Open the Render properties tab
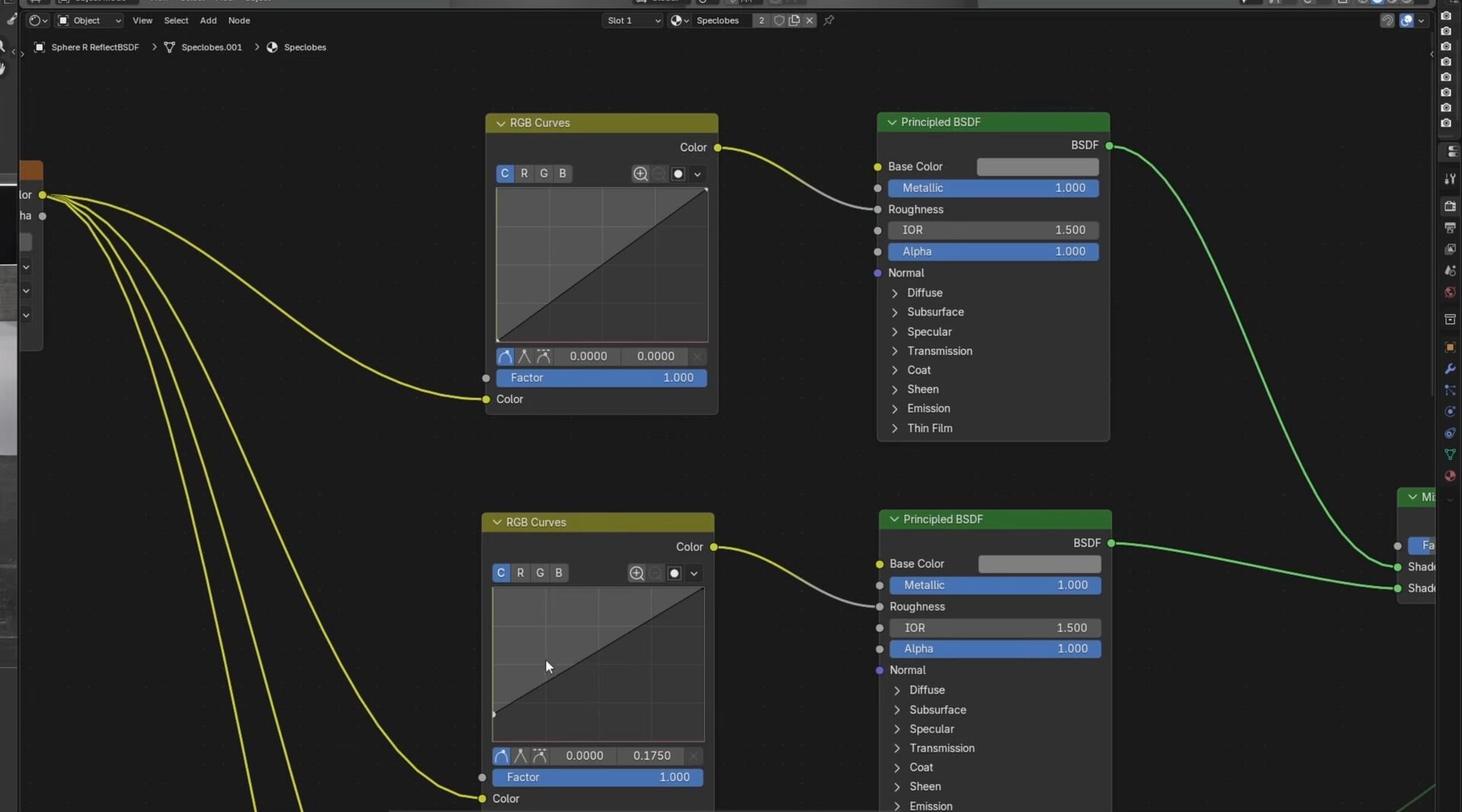1462x812 pixels. click(1450, 206)
